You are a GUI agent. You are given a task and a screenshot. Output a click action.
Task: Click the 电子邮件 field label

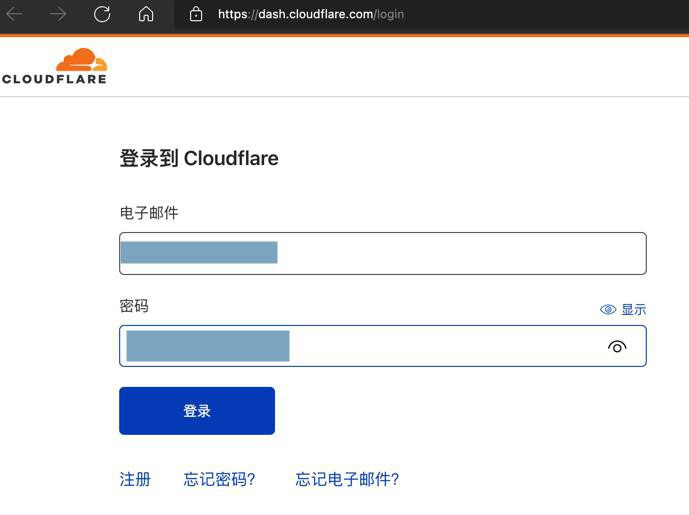pyautogui.click(x=149, y=213)
